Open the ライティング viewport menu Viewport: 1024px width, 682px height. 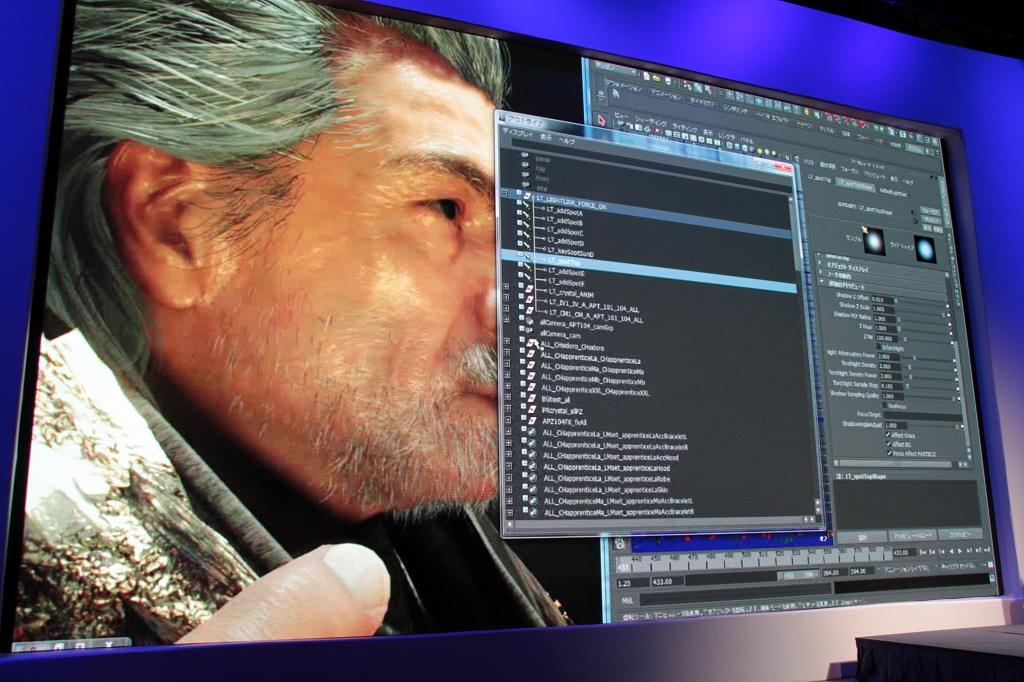pyautogui.click(x=684, y=127)
